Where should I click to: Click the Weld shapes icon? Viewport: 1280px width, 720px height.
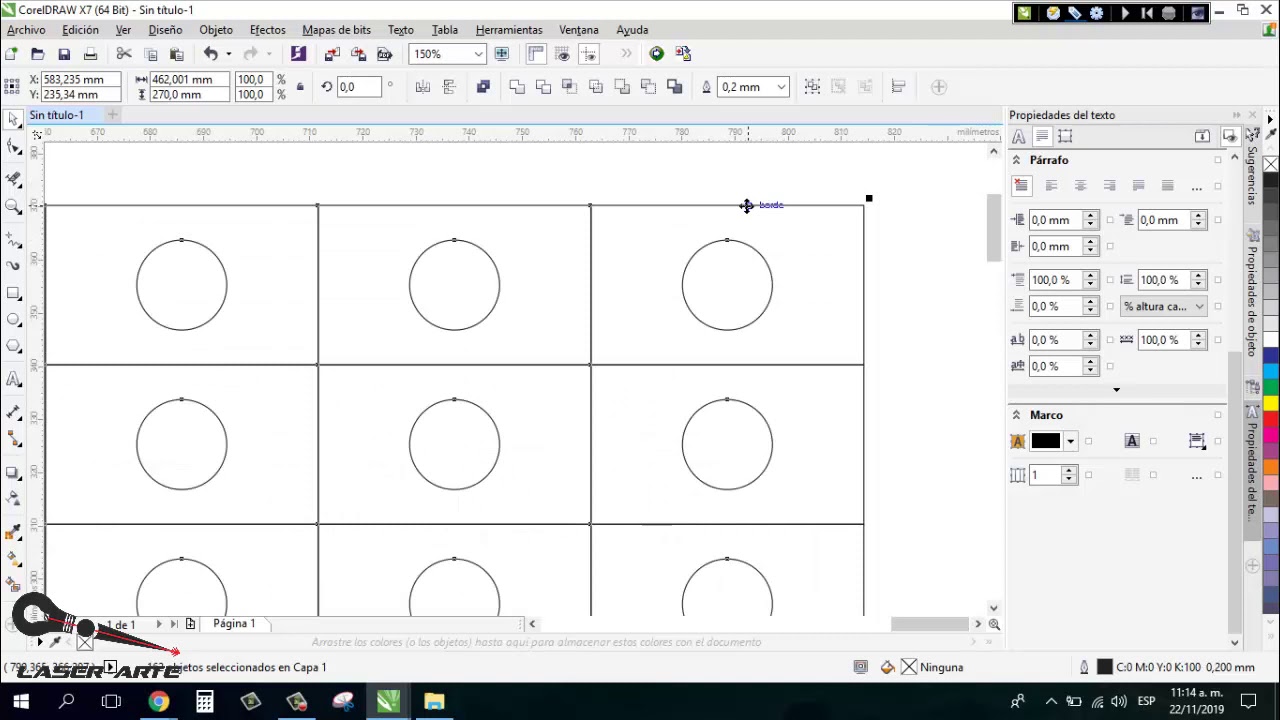click(517, 87)
